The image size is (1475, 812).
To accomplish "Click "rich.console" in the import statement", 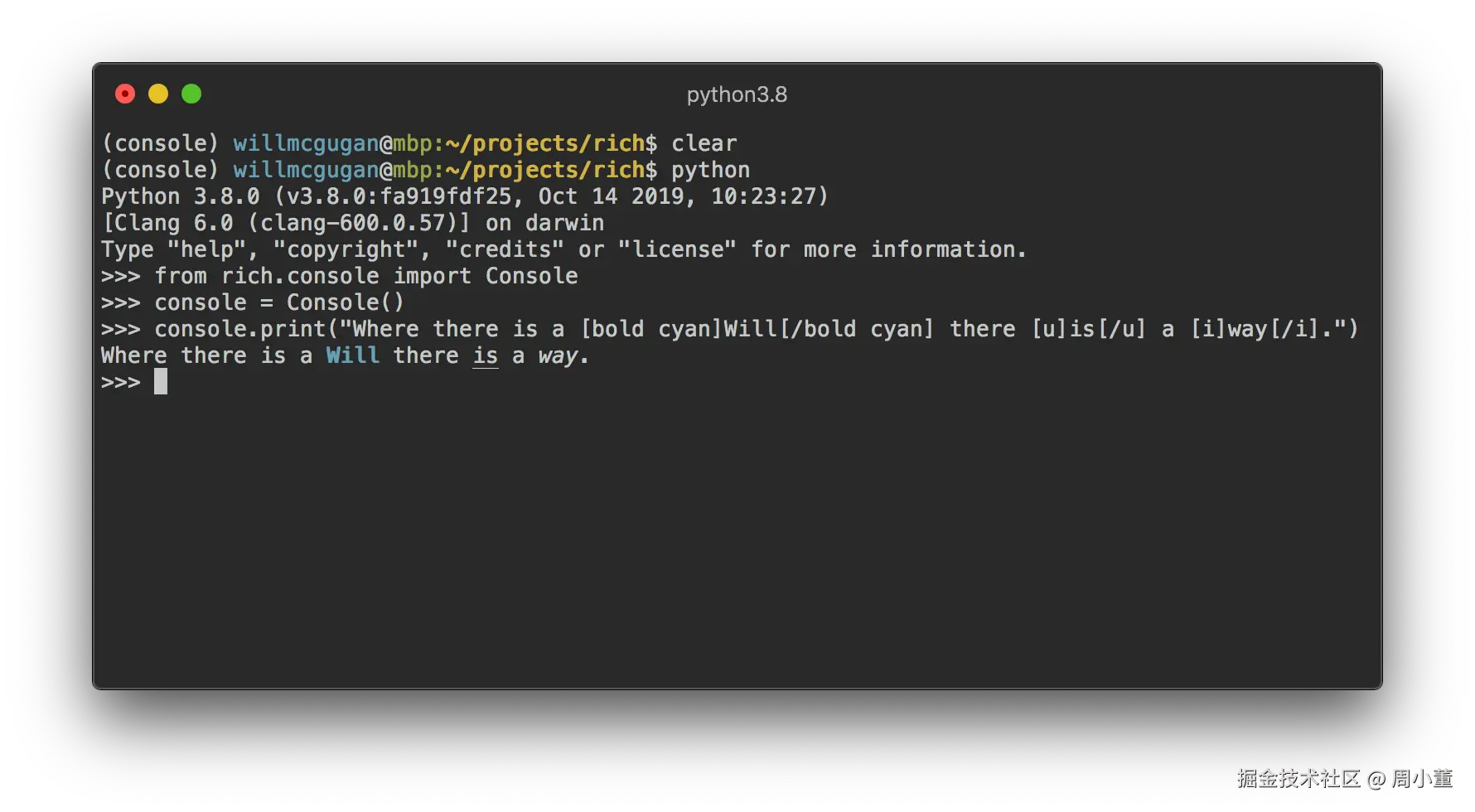I will click(x=300, y=276).
